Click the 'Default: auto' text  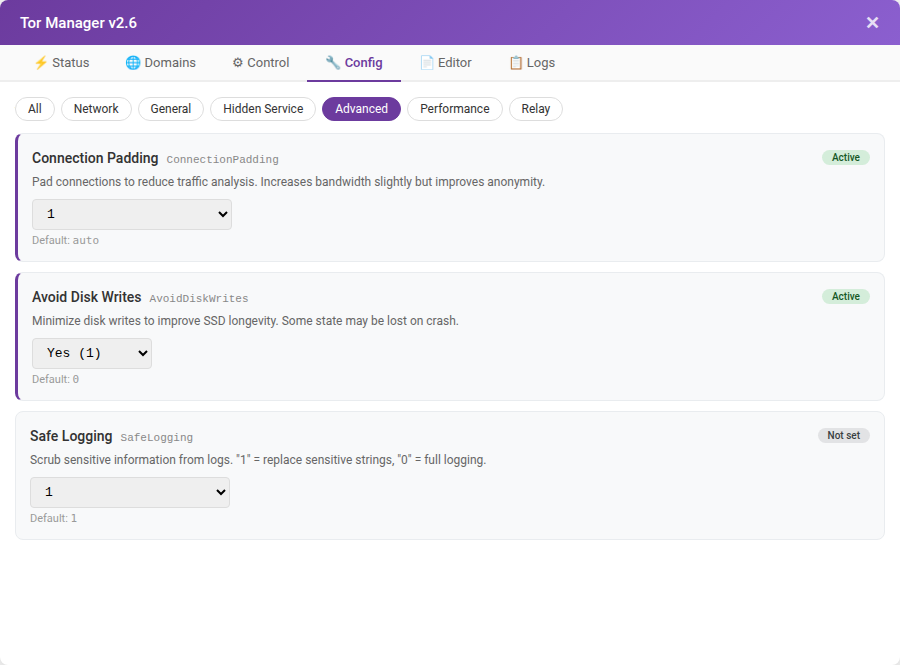(x=65, y=240)
